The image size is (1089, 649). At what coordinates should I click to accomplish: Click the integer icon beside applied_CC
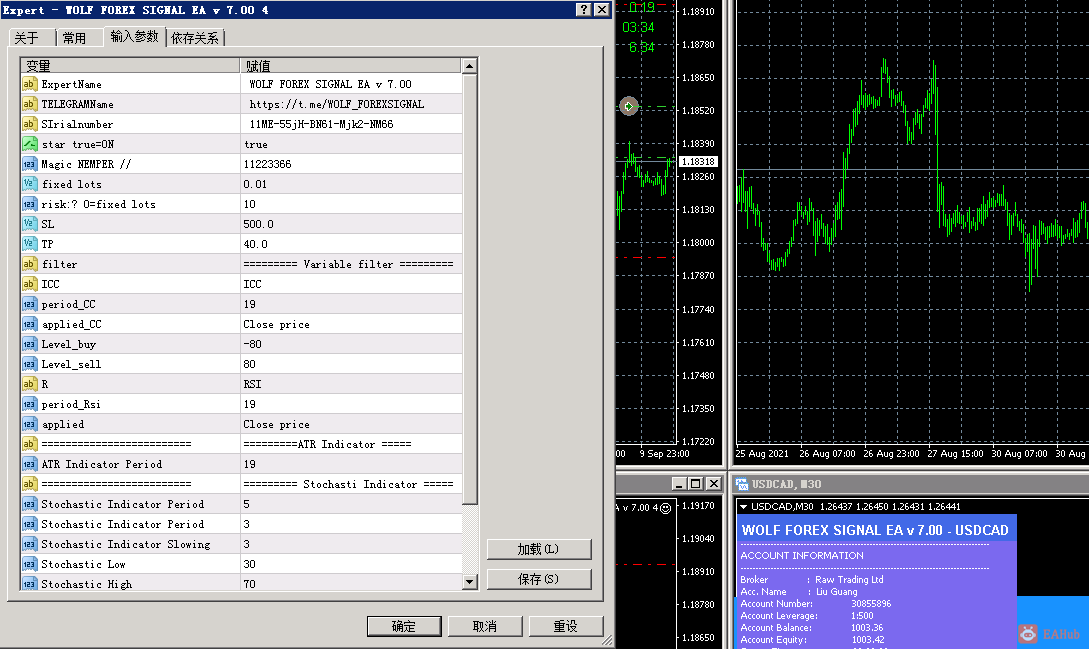click(x=29, y=324)
